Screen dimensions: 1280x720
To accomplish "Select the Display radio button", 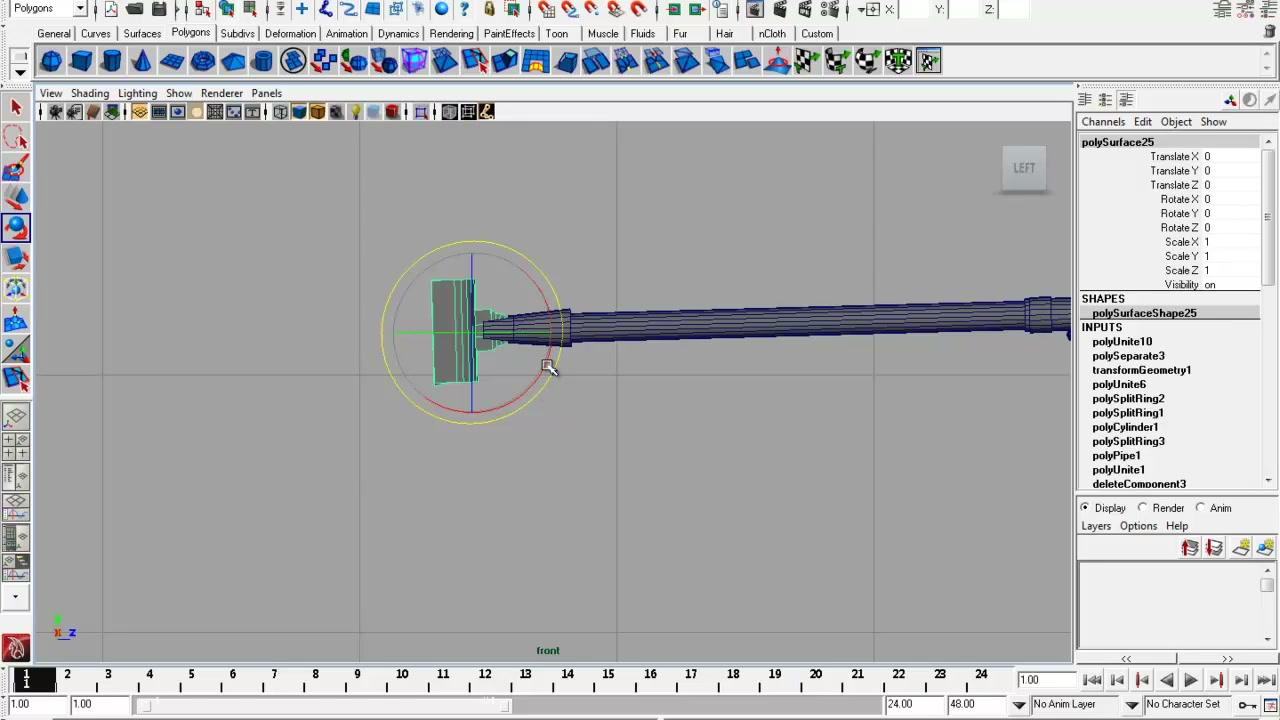I will [x=1085, y=508].
